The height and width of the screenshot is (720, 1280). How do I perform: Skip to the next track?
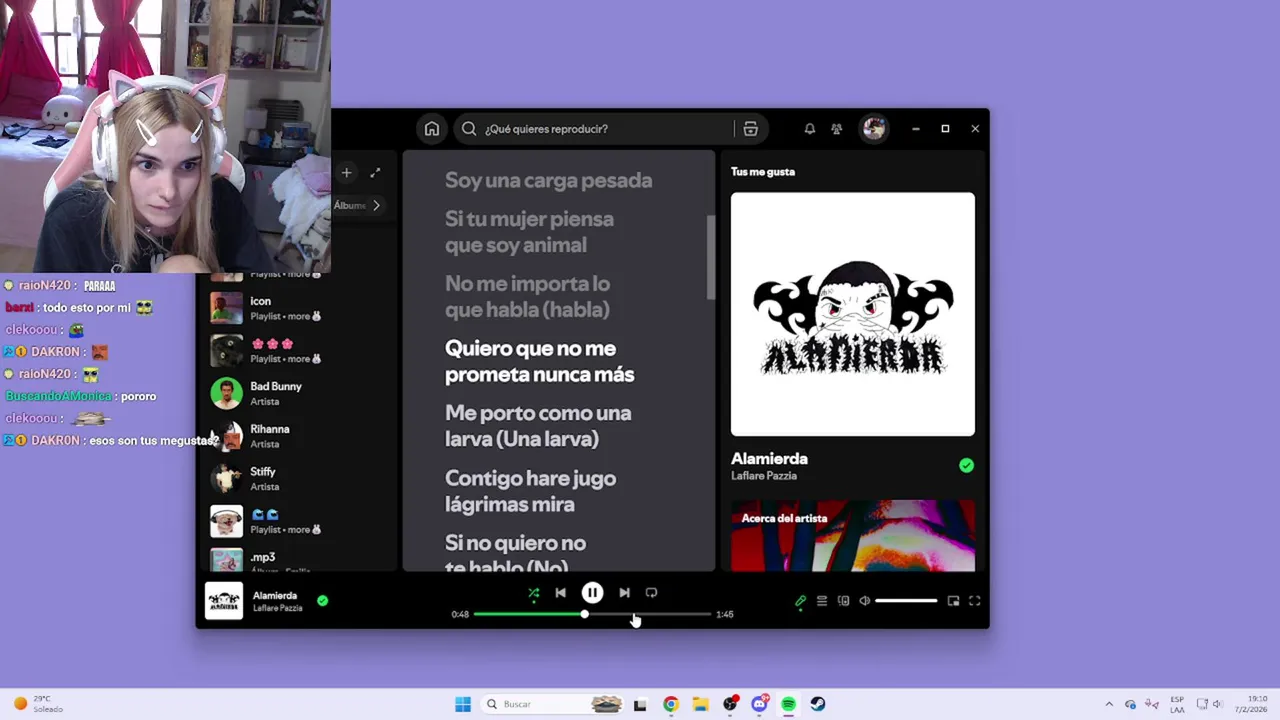click(624, 593)
